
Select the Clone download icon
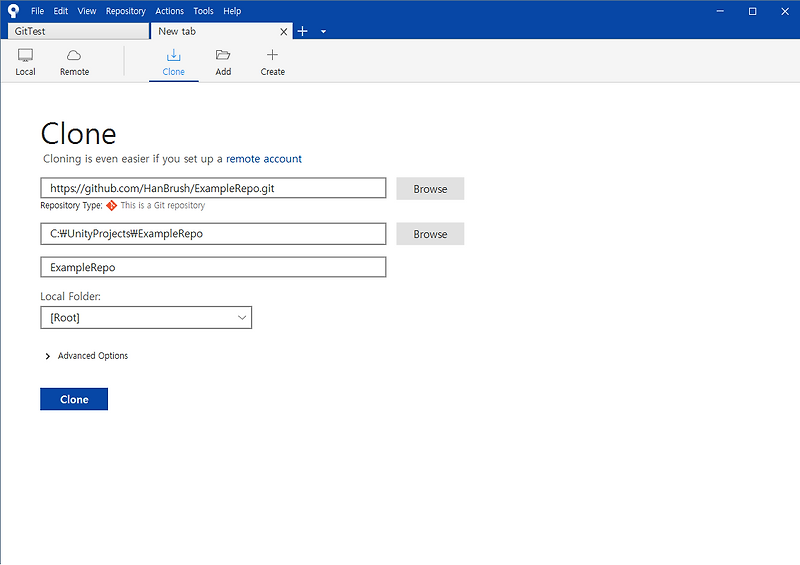click(x=173, y=55)
